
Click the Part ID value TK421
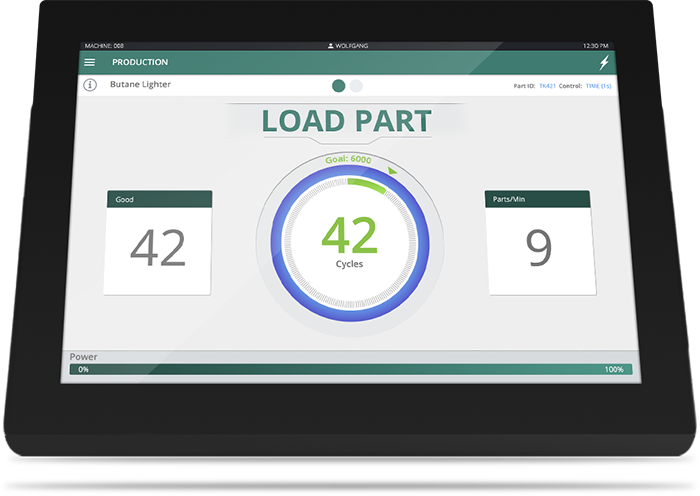(547, 86)
